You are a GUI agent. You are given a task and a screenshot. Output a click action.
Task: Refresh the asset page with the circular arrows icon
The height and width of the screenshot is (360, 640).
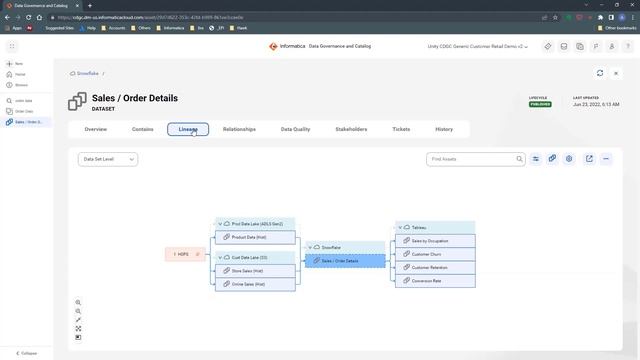[x=600, y=73]
